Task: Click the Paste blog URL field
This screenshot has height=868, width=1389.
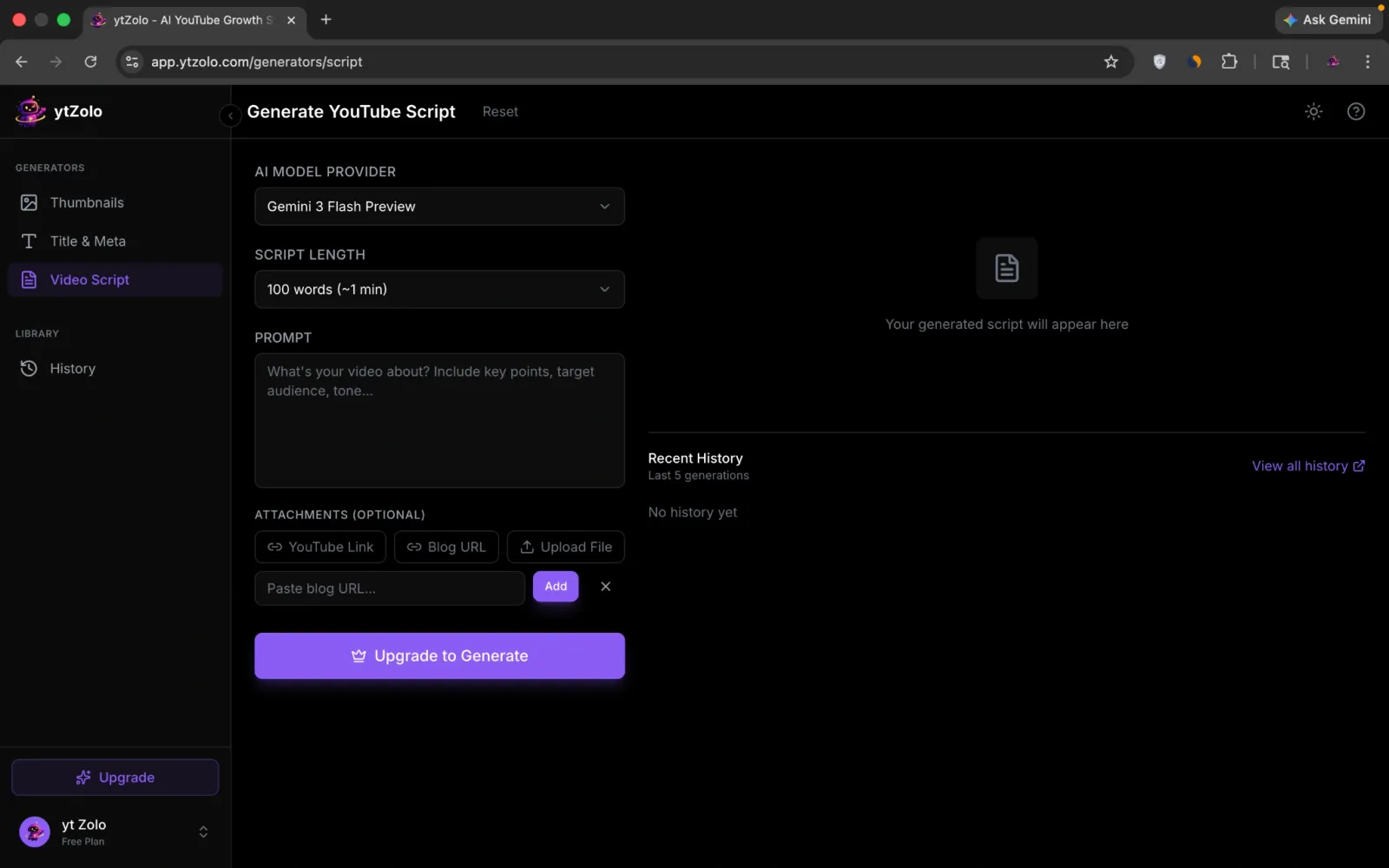Action: (389, 589)
